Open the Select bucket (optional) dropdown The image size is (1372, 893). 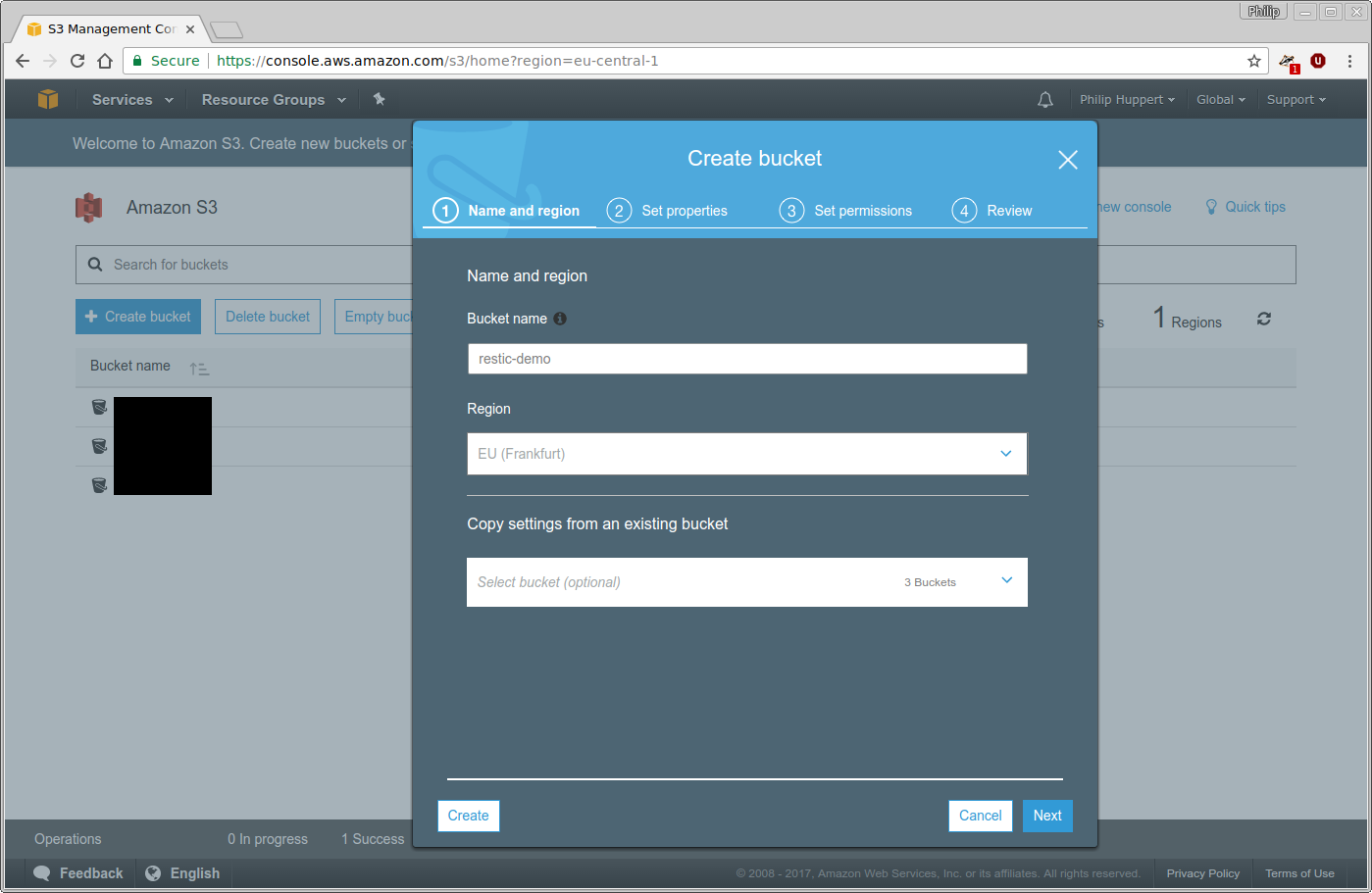coord(746,582)
